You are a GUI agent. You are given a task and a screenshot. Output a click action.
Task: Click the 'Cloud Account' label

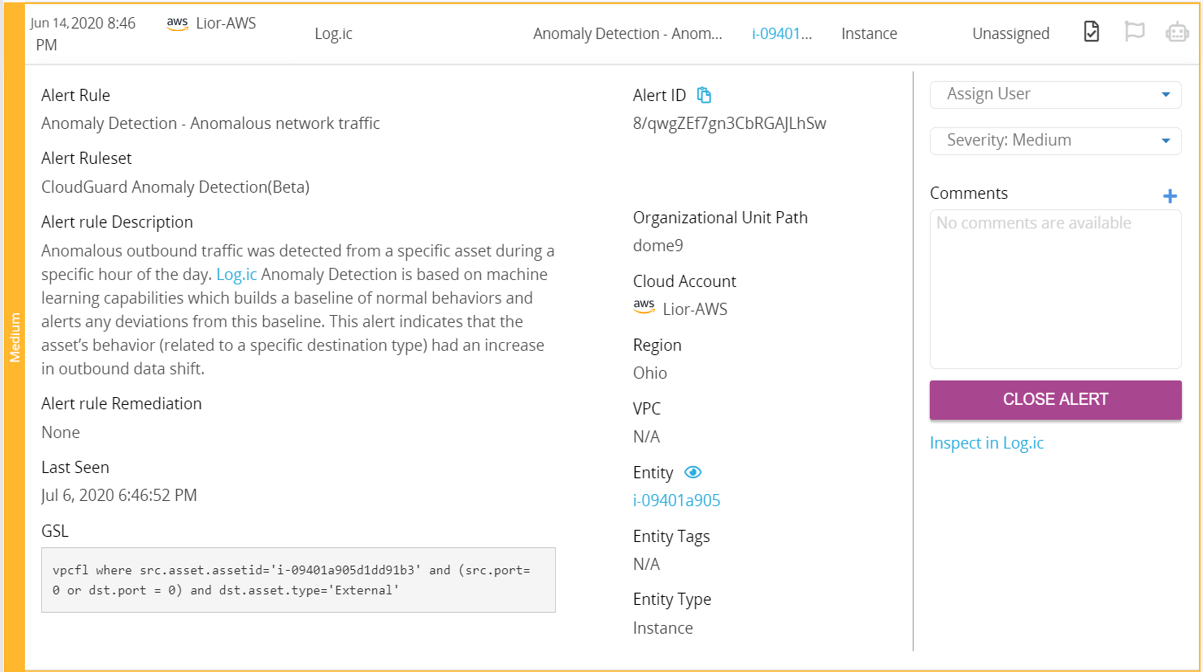tap(685, 281)
